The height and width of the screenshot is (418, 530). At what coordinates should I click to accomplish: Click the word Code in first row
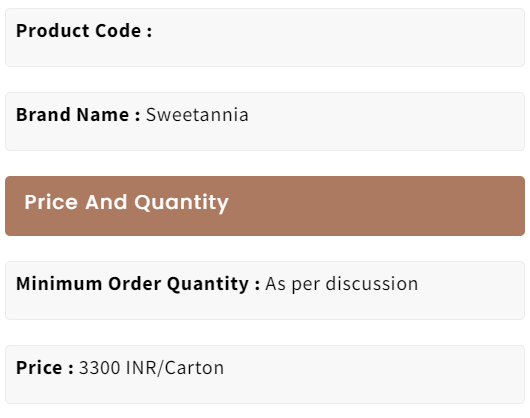pyautogui.click(x=118, y=31)
